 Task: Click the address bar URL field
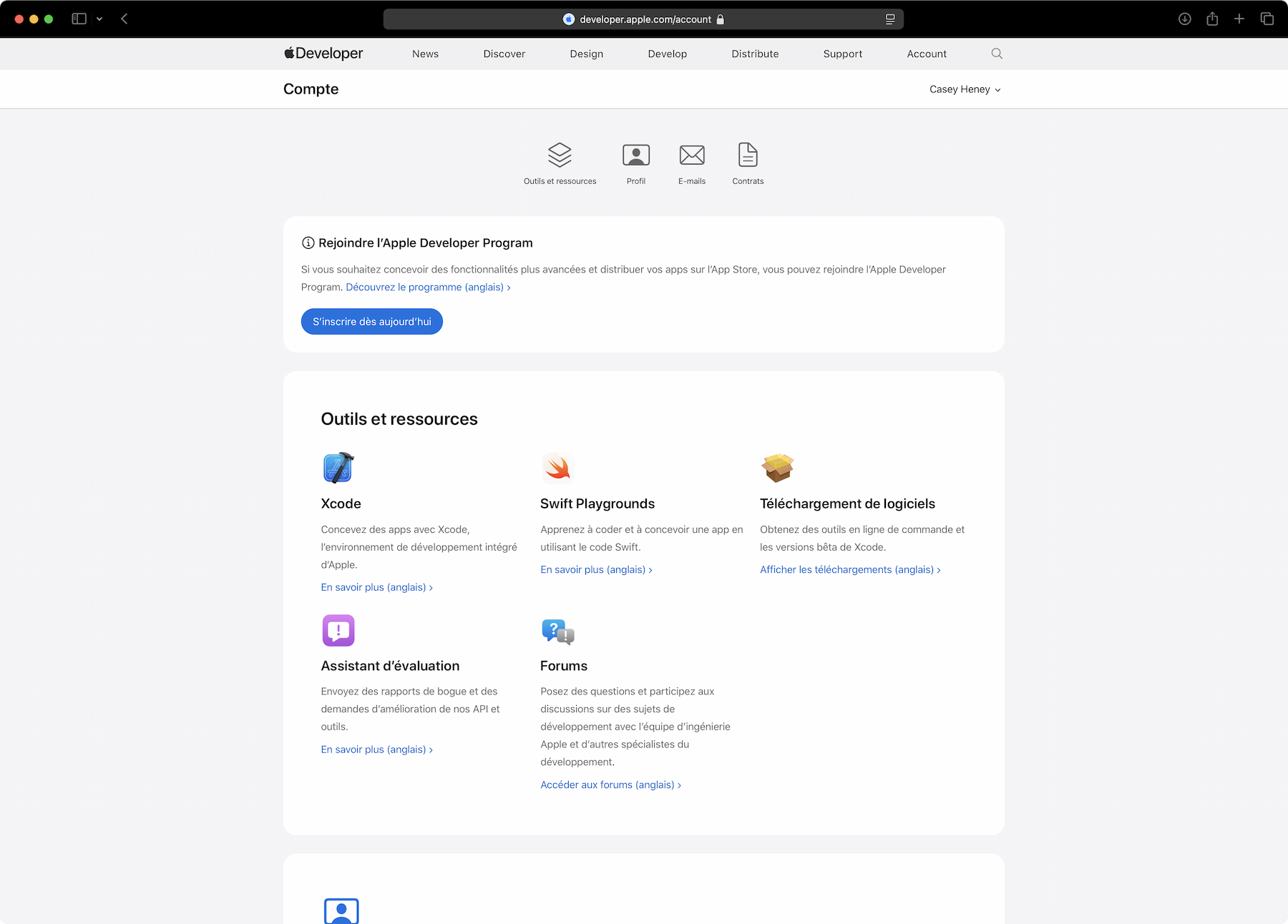(643, 19)
